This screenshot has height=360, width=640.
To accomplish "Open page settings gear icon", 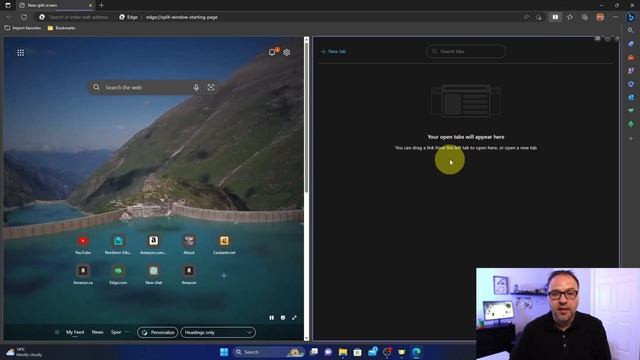I will click(x=287, y=52).
